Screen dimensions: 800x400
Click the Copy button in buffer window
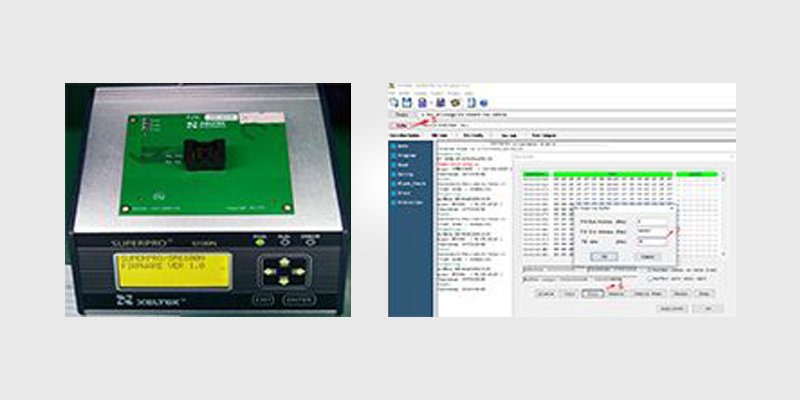(569, 294)
